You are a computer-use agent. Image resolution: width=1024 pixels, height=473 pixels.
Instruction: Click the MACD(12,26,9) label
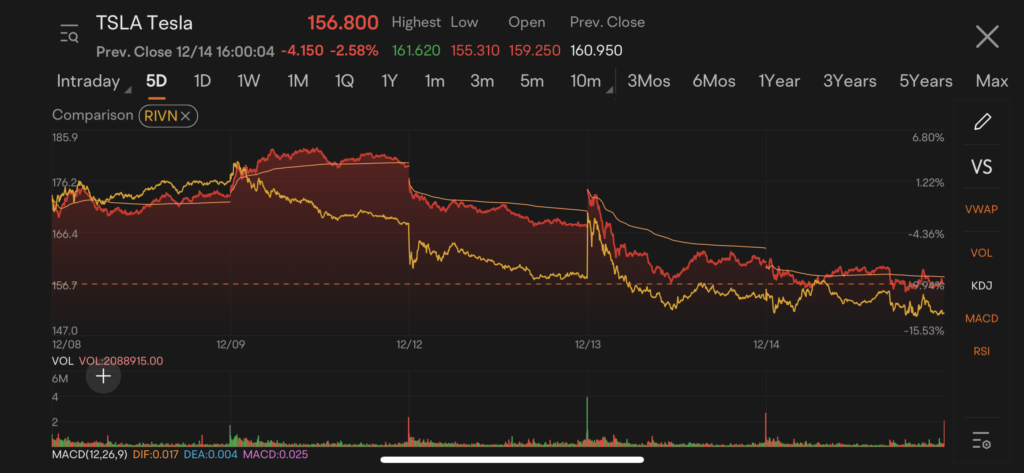[x=90, y=454]
